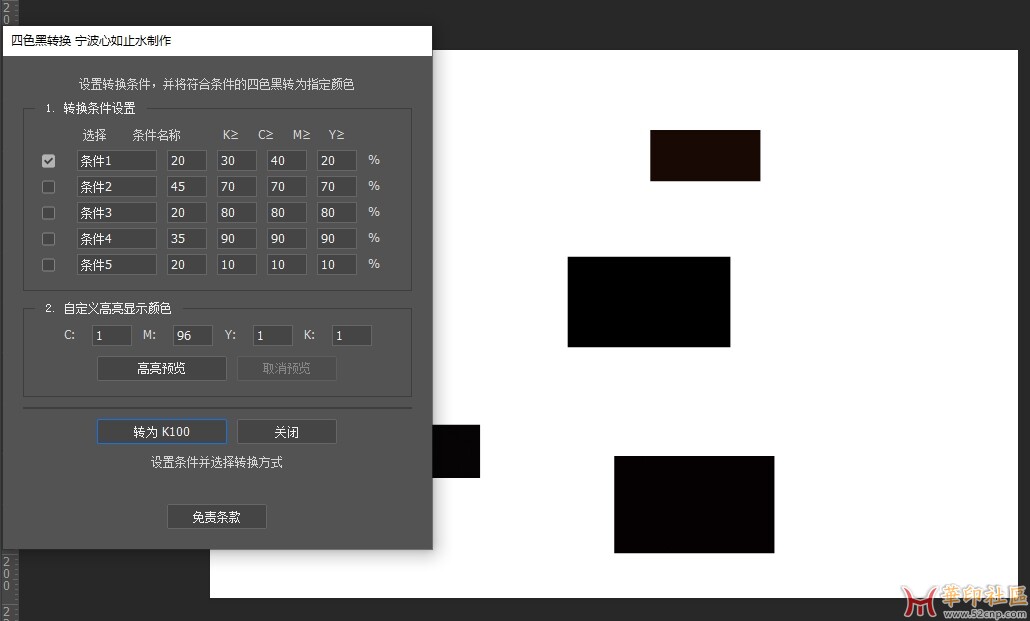
Task: Click the small black rectangle beside the dialog
Action: 457,451
